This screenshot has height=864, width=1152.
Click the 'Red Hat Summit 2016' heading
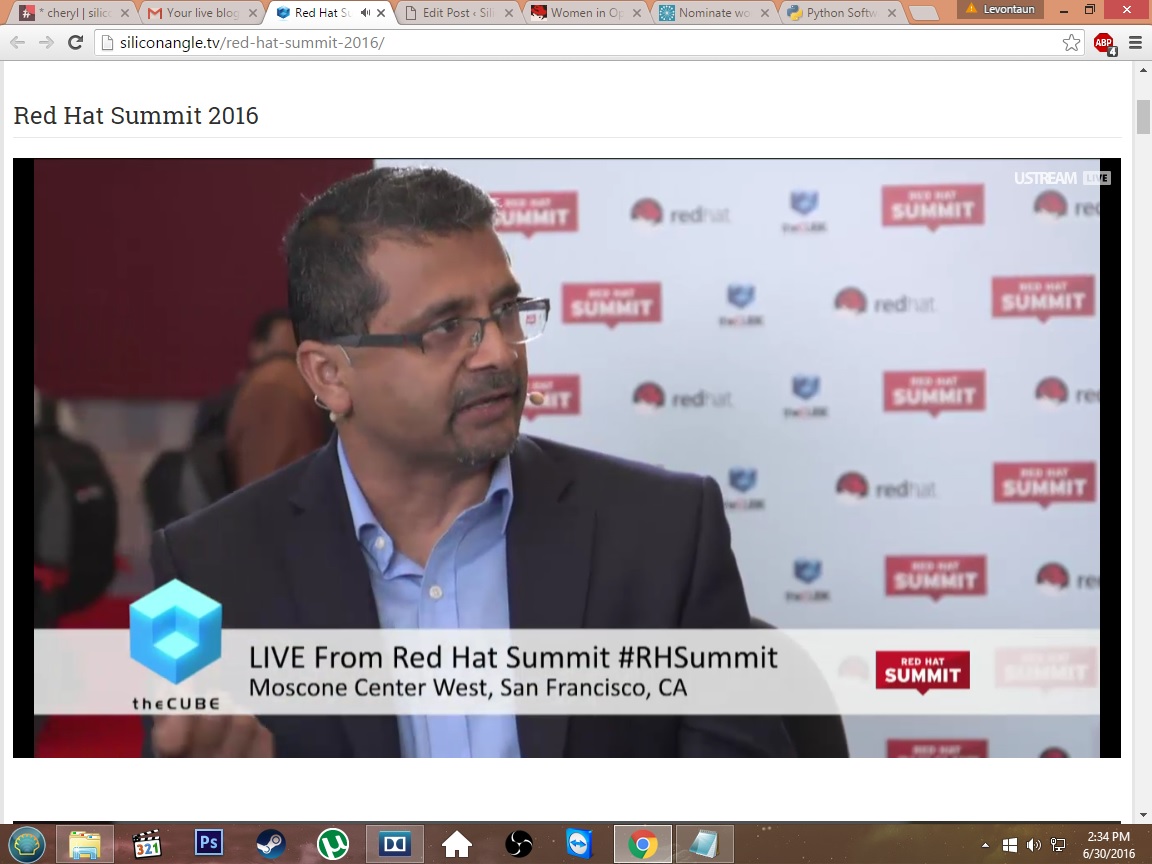click(136, 115)
